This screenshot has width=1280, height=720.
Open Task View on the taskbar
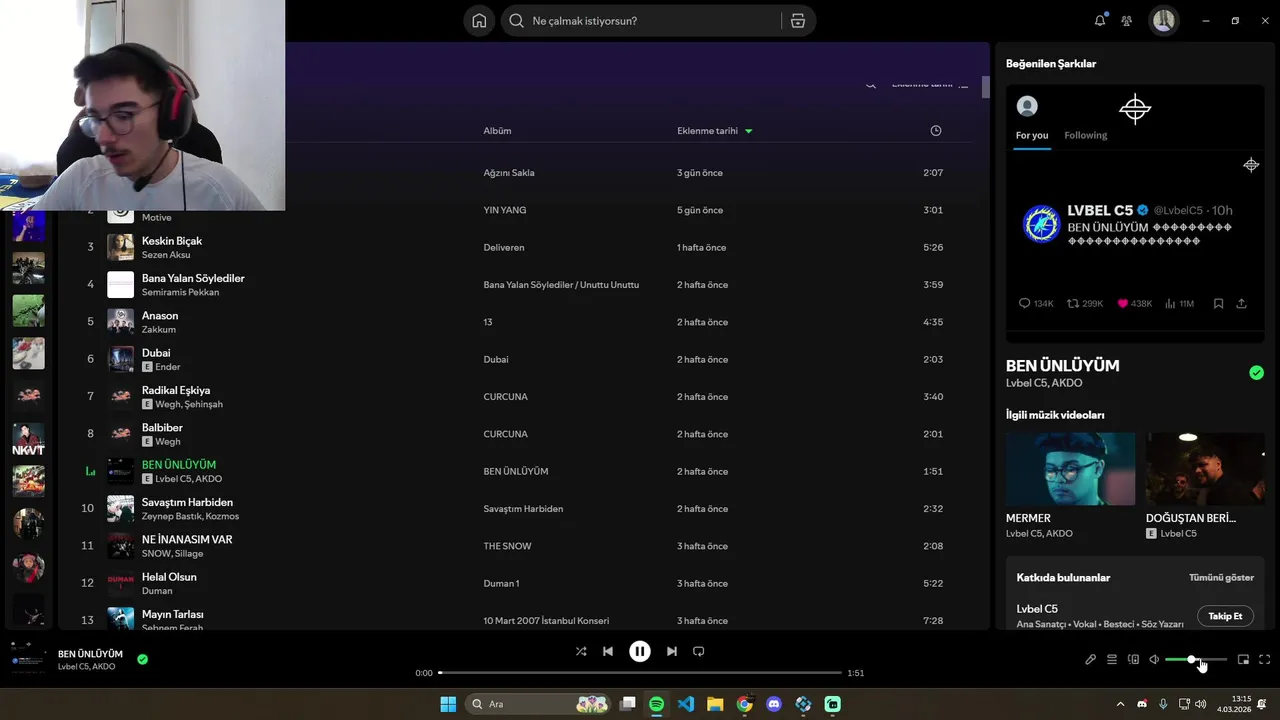[x=627, y=704]
